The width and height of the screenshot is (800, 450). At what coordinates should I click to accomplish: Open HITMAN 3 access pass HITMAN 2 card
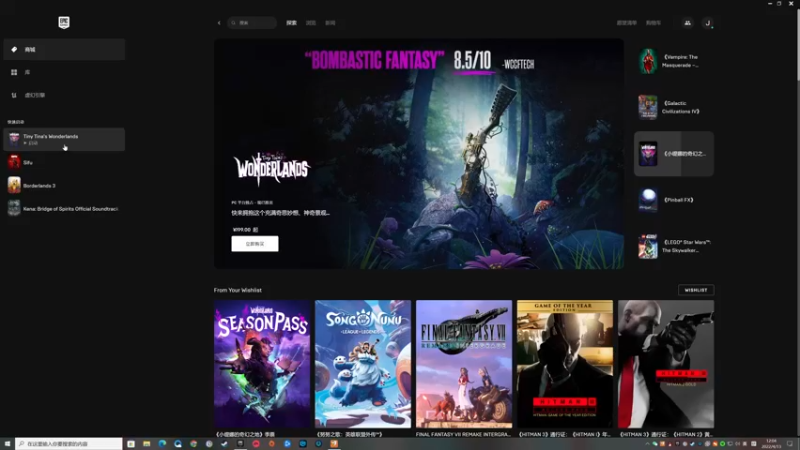pyautogui.click(x=666, y=364)
